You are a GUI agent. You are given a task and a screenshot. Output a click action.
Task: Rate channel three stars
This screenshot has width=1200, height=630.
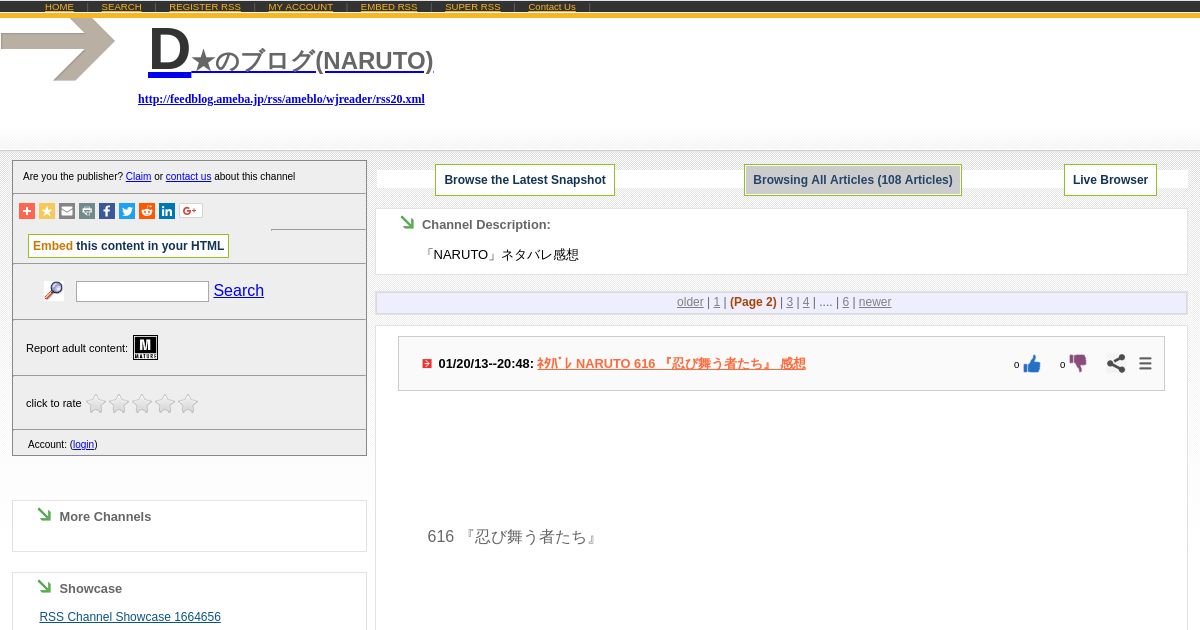coord(142,404)
